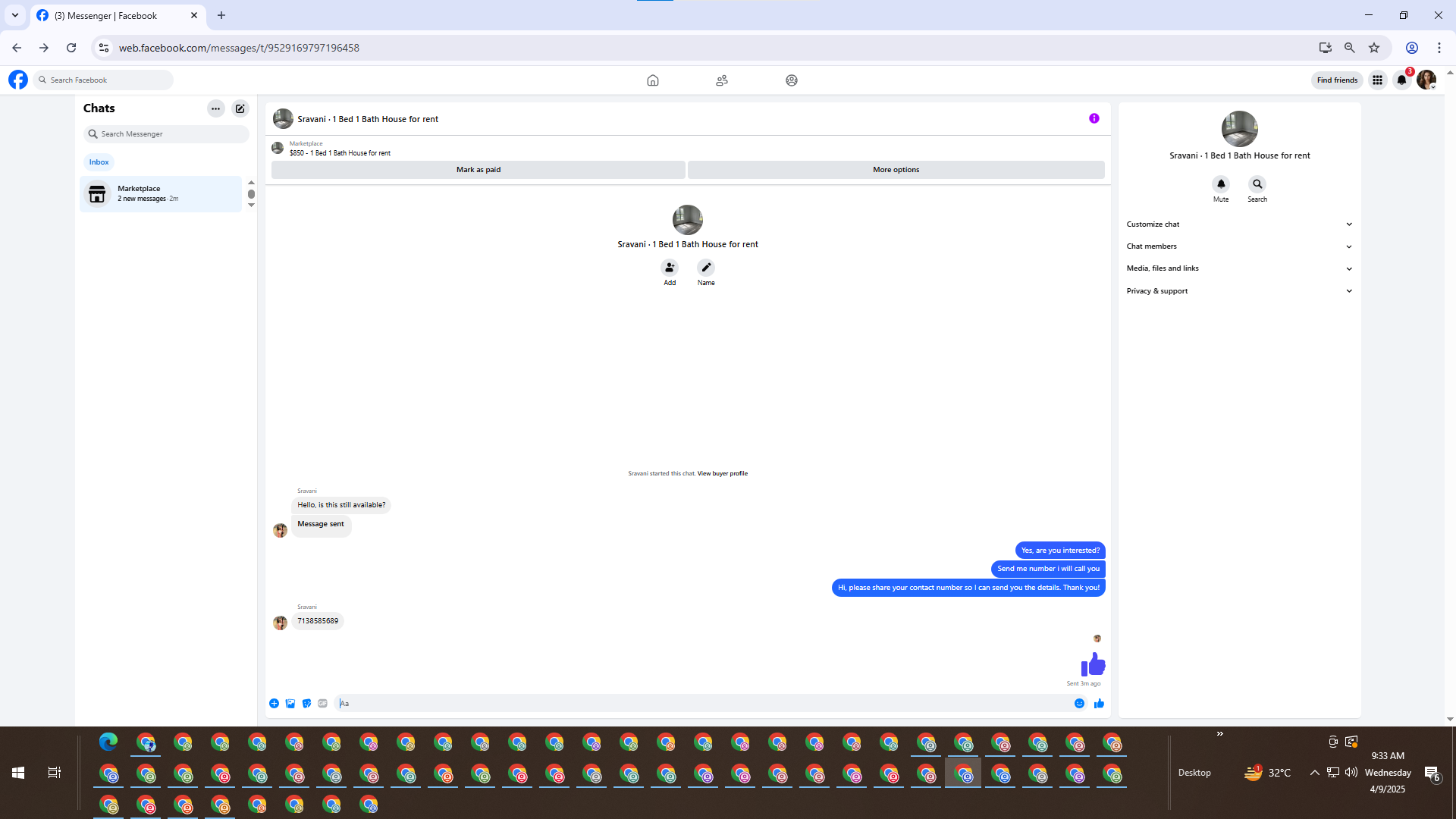The image size is (1456, 819).
Task: Click the new message compose icon
Action: (x=240, y=108)
